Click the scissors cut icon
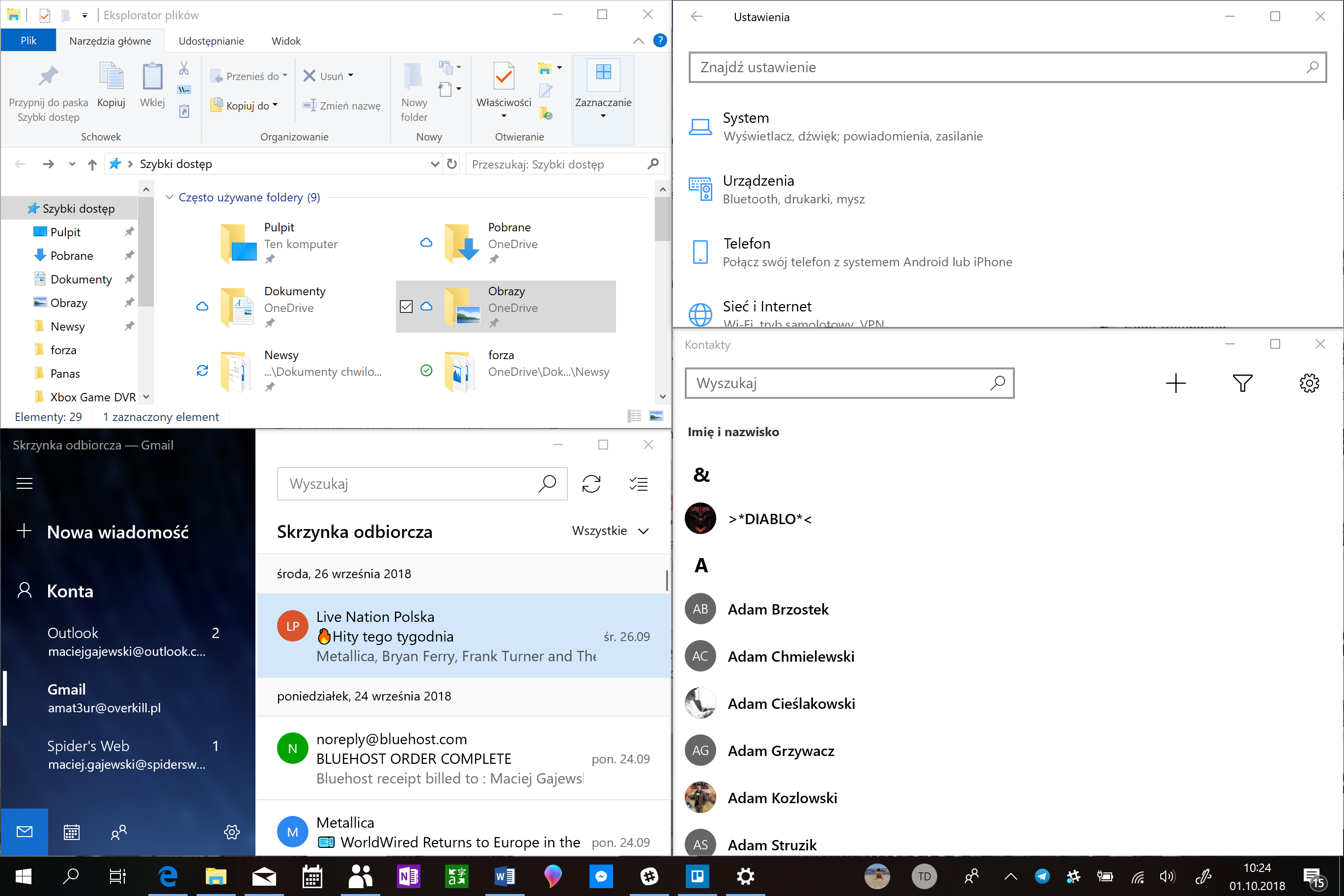This screenshot has height=896, width=1344. point(184,69)
